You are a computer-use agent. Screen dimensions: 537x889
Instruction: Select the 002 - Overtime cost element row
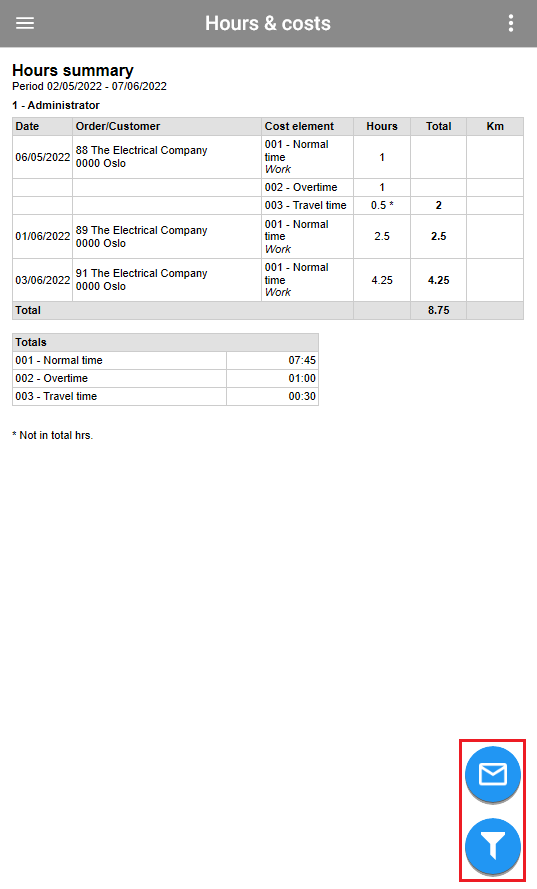pyautogui.click(x=268, y=188)
